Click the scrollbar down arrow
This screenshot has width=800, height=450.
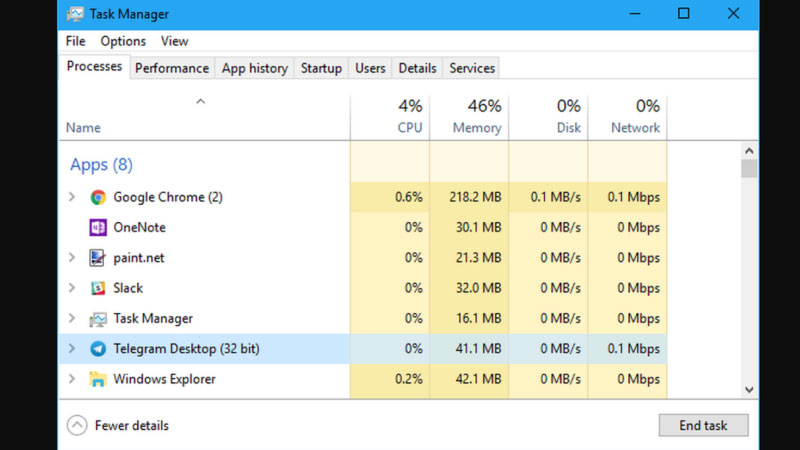749,390
